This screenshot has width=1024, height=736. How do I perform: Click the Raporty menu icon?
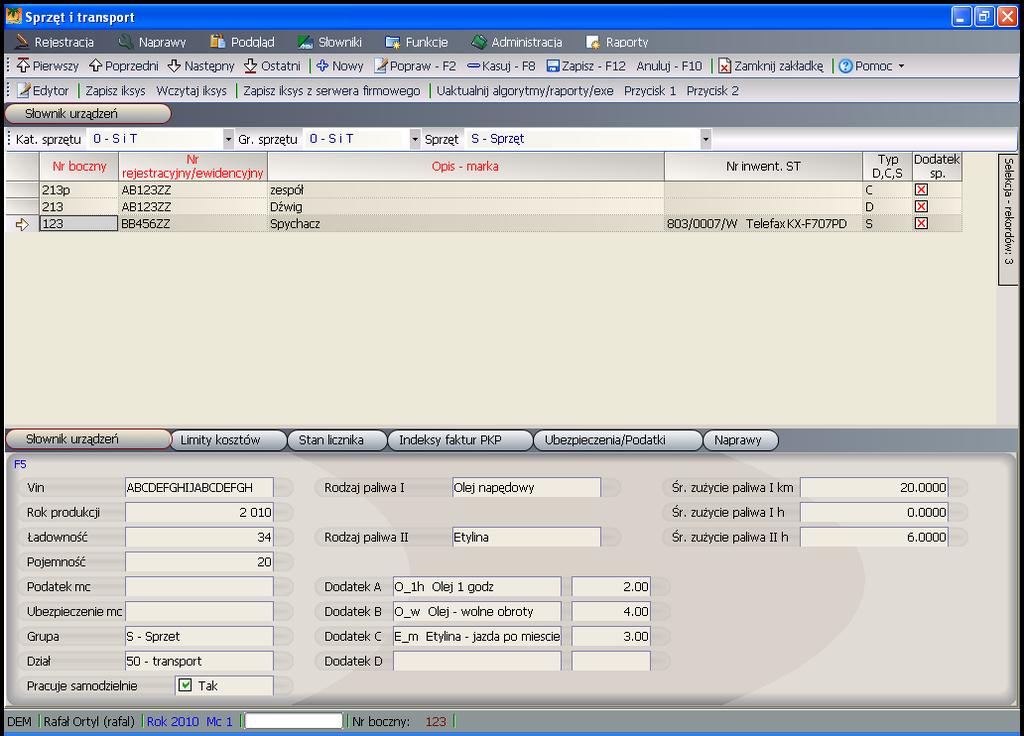(x=593, y=42)
